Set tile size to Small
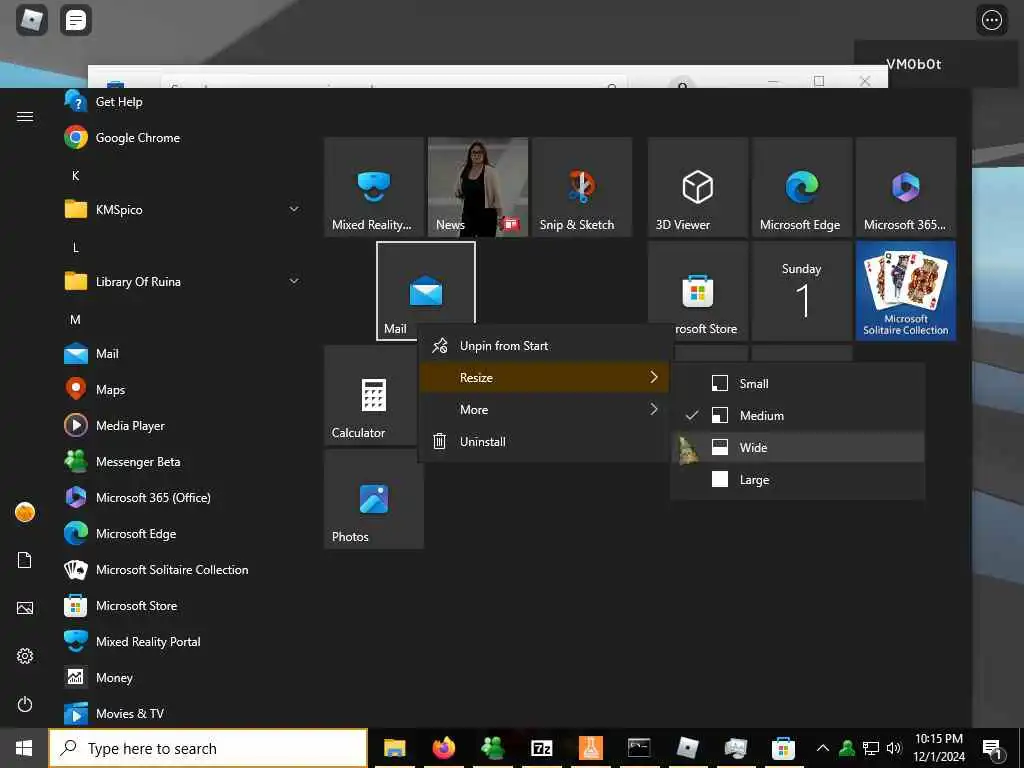The height and width of the screenshot is (768, 1024). point(797,383)
